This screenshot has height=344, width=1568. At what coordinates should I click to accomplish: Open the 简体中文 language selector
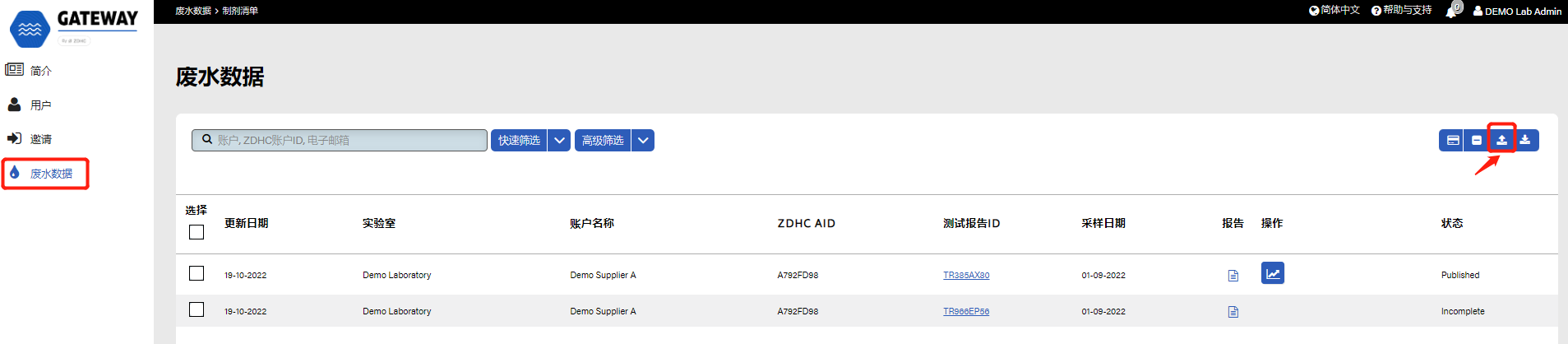coord(1334,11)
